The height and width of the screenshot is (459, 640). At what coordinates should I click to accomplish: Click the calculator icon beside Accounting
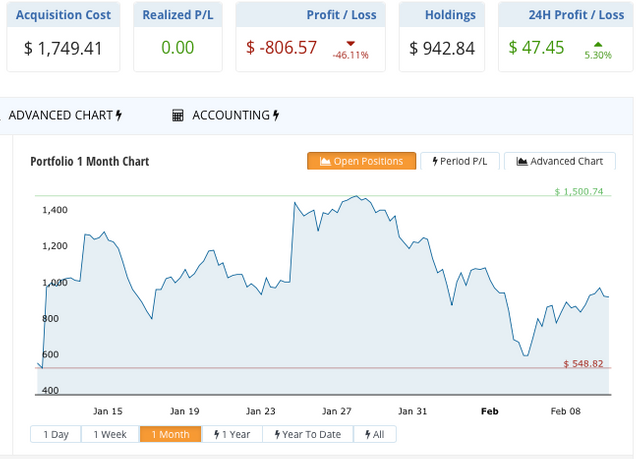178,116
